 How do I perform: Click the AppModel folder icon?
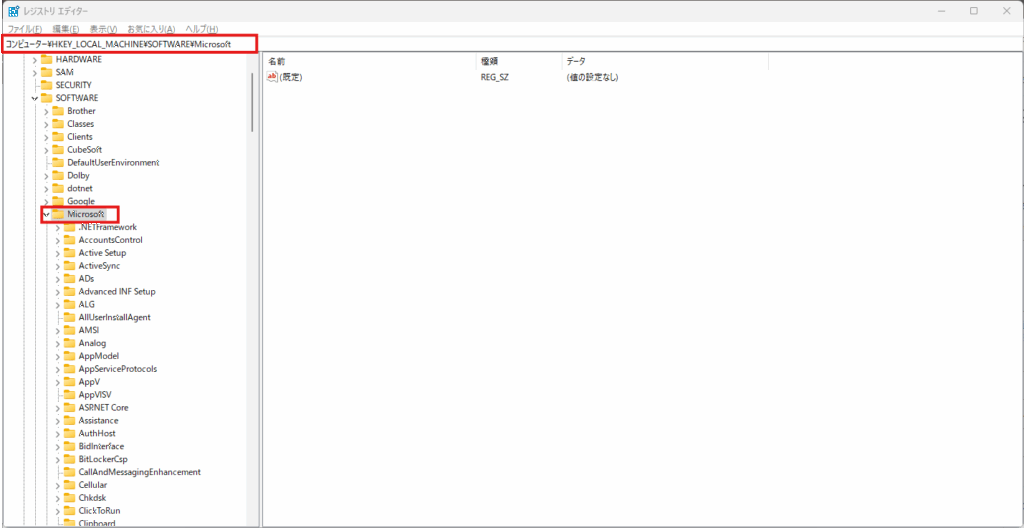pos(69,355)
